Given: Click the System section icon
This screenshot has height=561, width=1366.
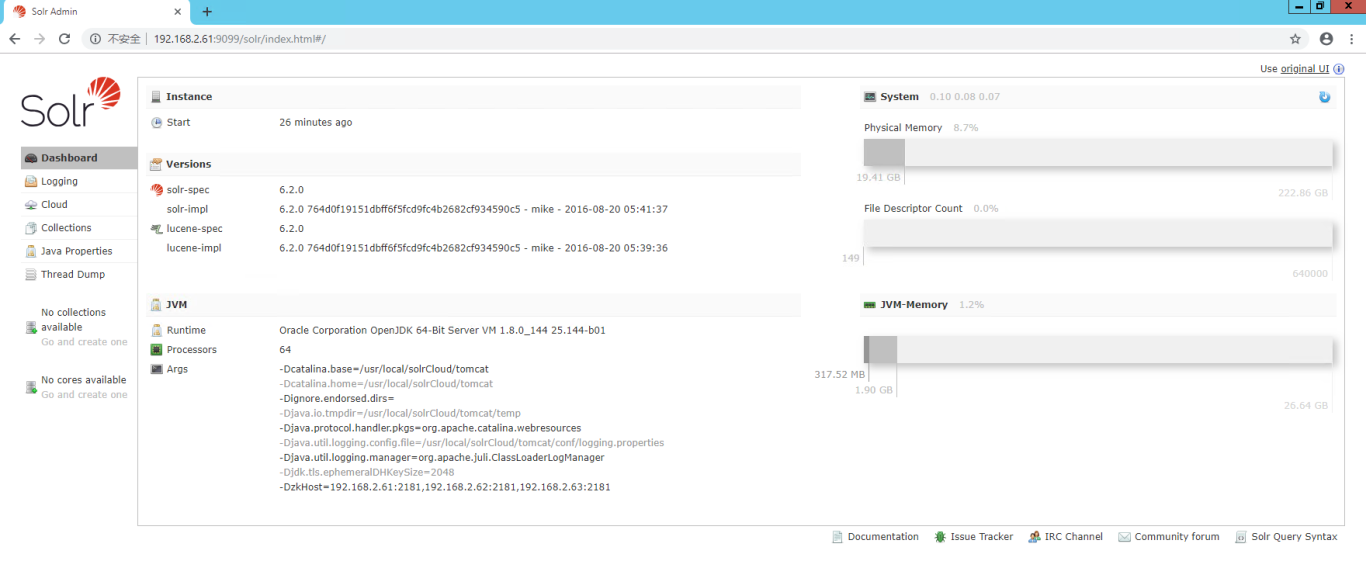Looking at the screenshot, I should point(870,97).
